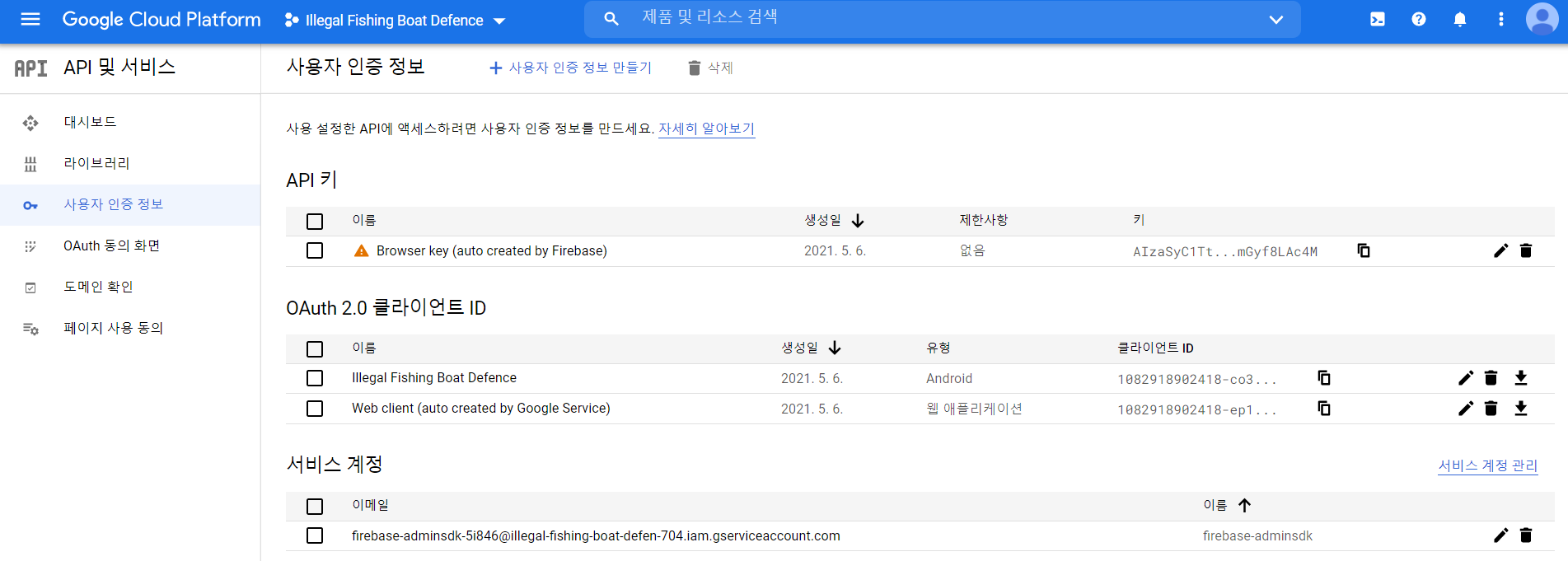The image size is (1568, 561).
Task: Open the 자세히 알아보기 link
Action: (707, 129)
